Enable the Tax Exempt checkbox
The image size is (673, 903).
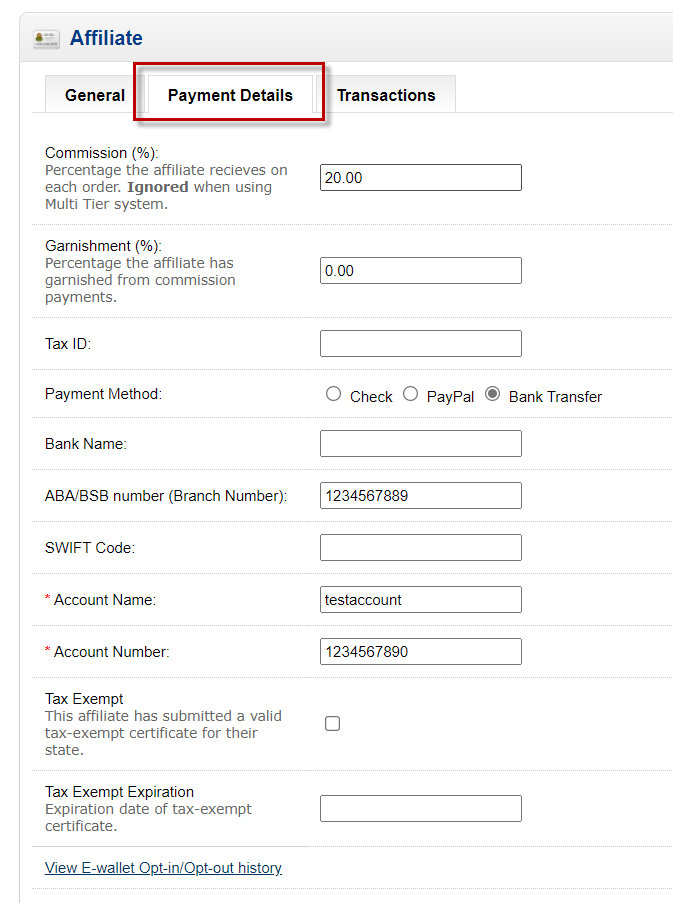tap(332, 723)
